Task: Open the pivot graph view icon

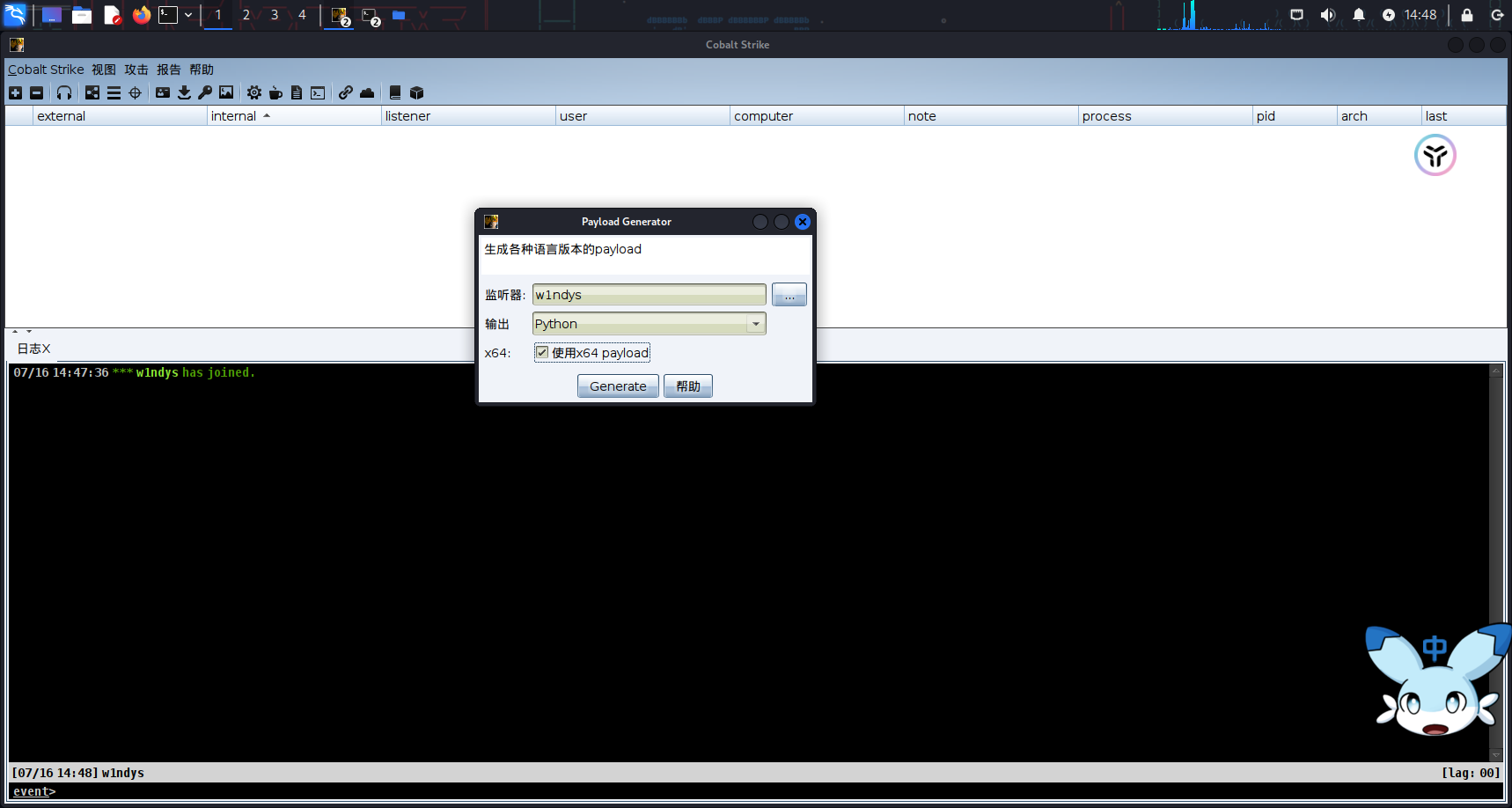Action: point(92,92)
